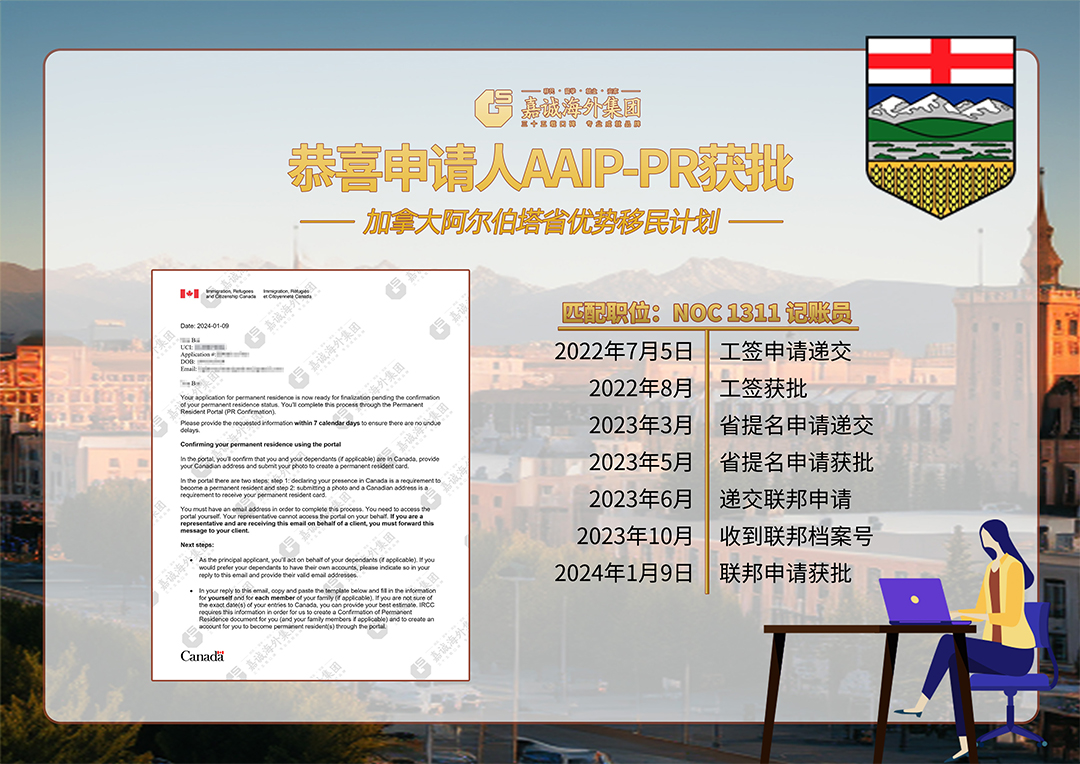Click the gold GS company logo icon

coord(493,108)
